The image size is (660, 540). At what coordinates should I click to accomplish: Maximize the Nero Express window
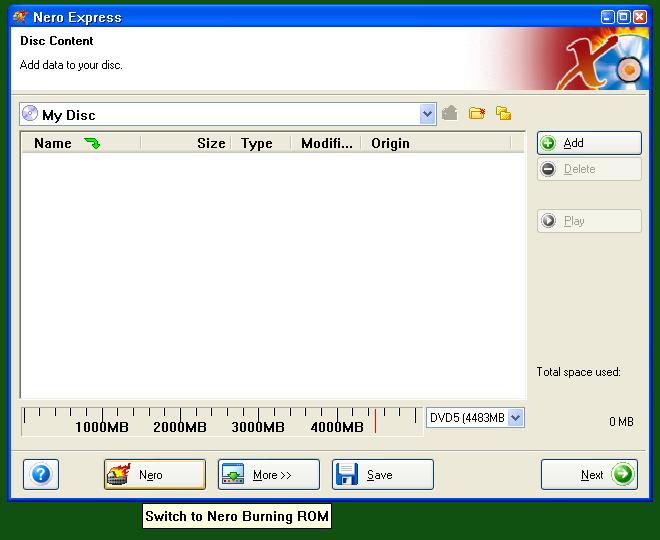click(x=623, y=17)
